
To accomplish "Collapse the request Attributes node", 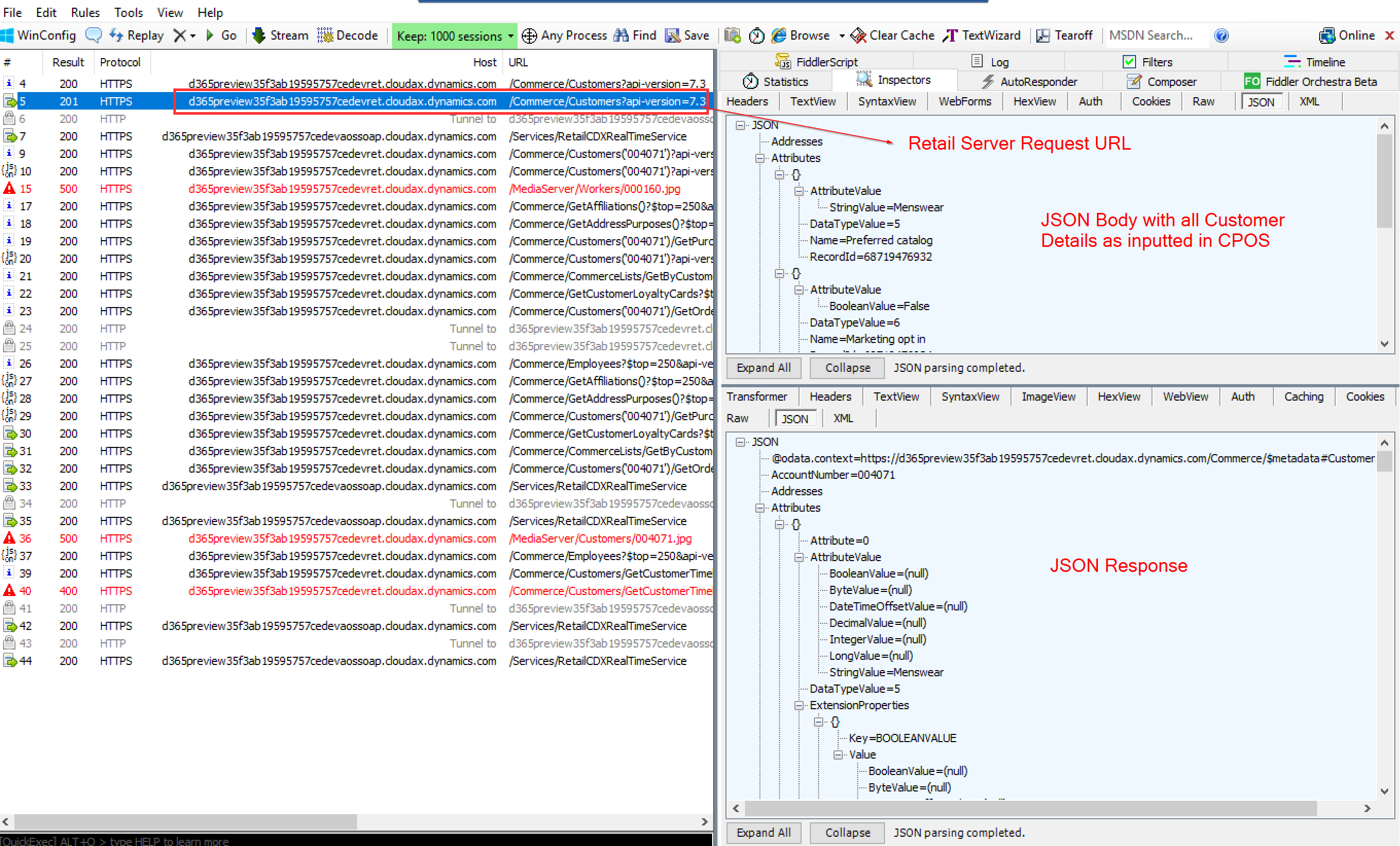I will point(759,158).
